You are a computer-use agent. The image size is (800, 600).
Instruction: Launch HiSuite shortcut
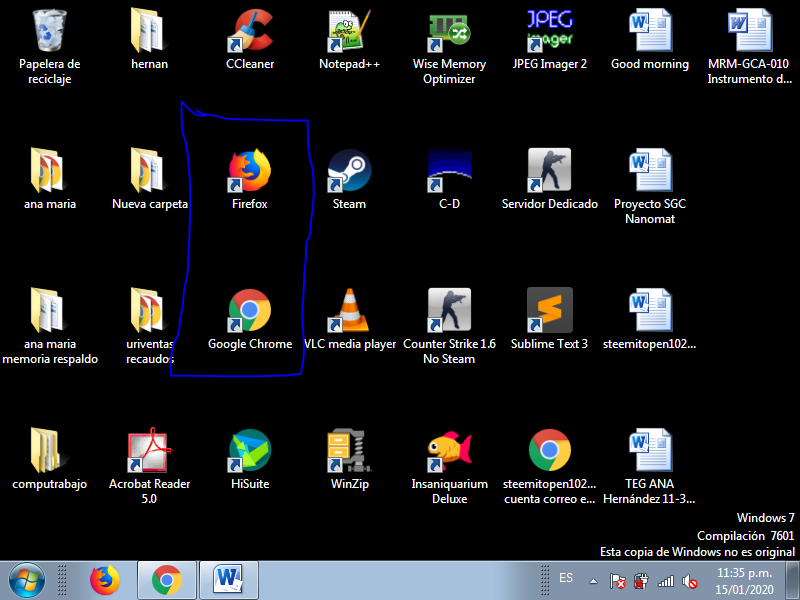click(249, 451)
